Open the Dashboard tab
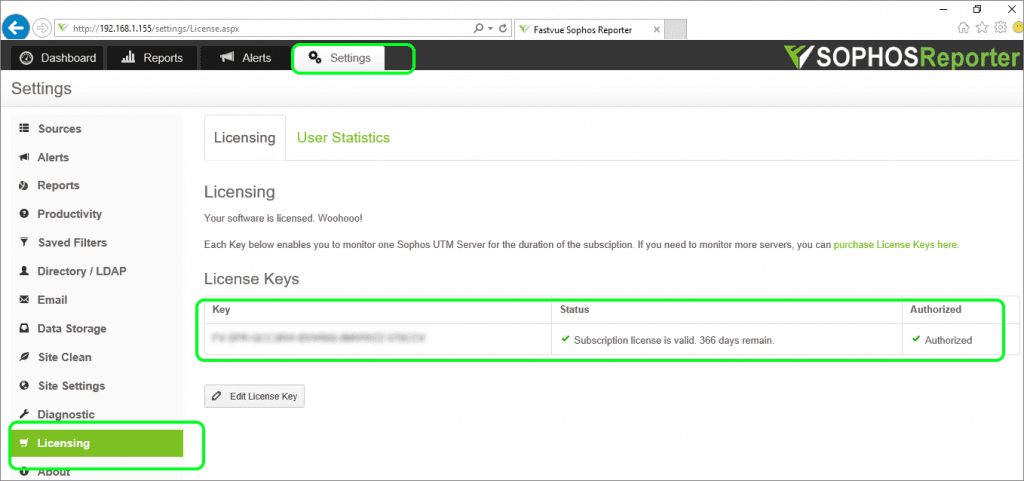Image resolution: width=1024 pixels, height=481 pixels. tap(57, 57)
